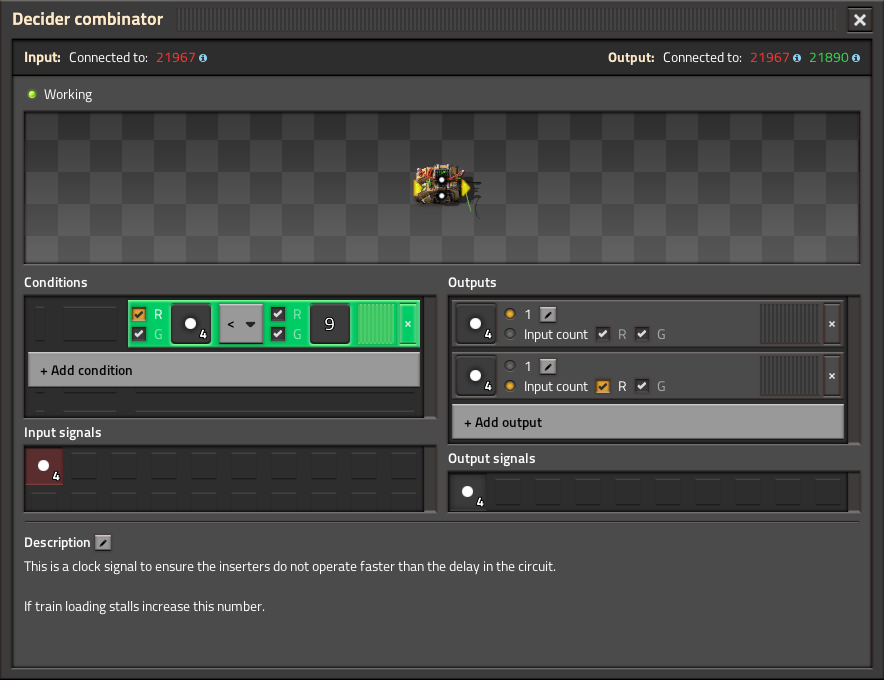
Task: Click the red signal in Input signals
Action: pos(44,467)
